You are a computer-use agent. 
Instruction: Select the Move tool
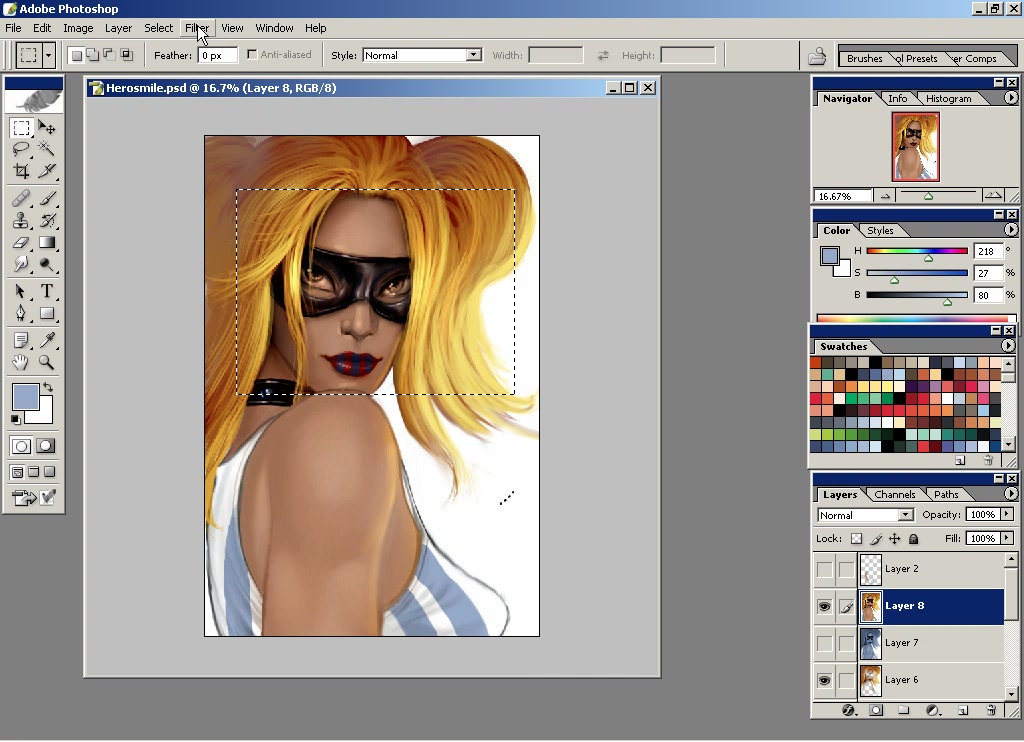46,127
